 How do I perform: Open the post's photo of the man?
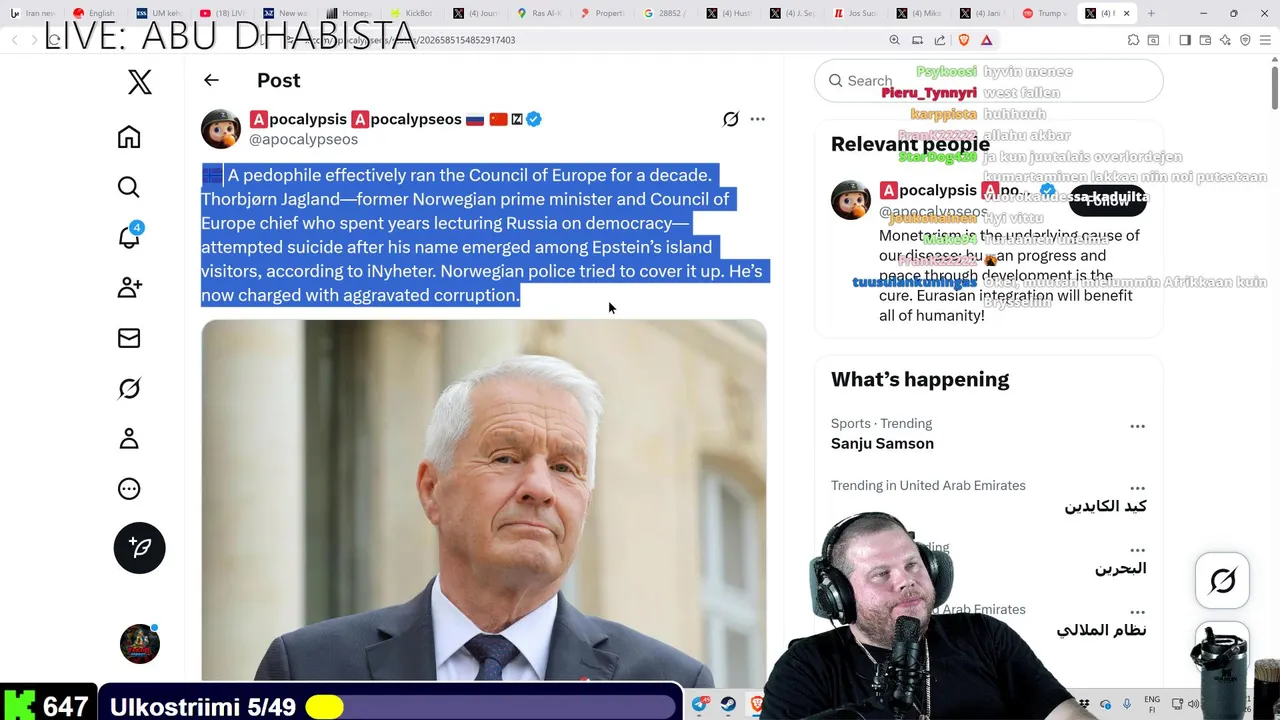[484, 500]
